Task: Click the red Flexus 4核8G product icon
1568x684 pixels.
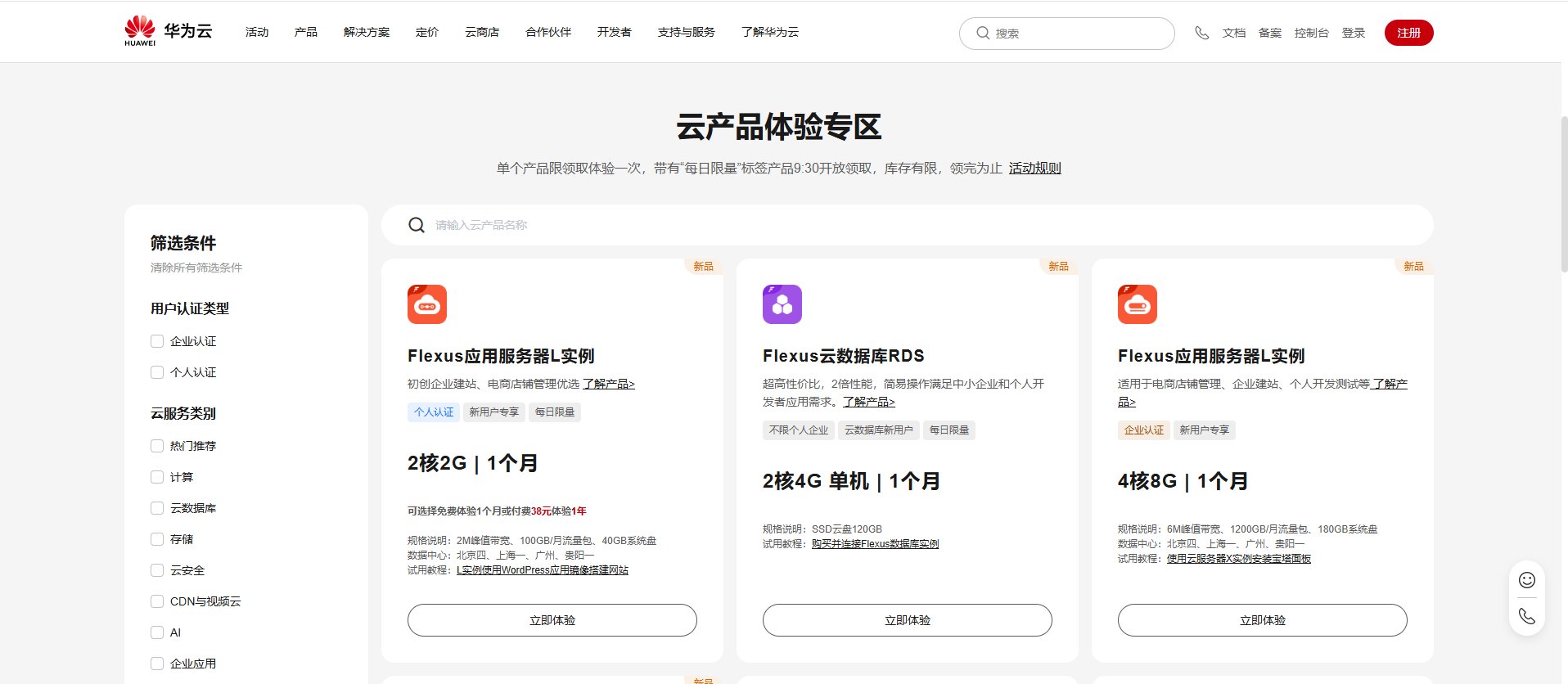Action: pyautogui.click(x=1138, y=304)
